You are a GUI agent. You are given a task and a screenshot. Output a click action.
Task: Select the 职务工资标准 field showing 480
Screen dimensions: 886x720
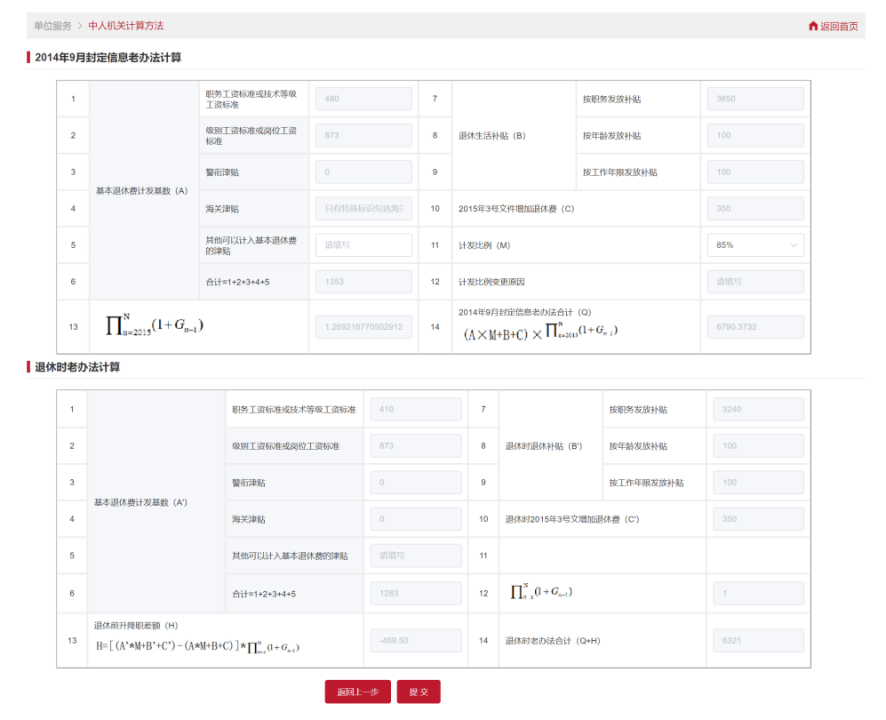(x=363, y=98)
